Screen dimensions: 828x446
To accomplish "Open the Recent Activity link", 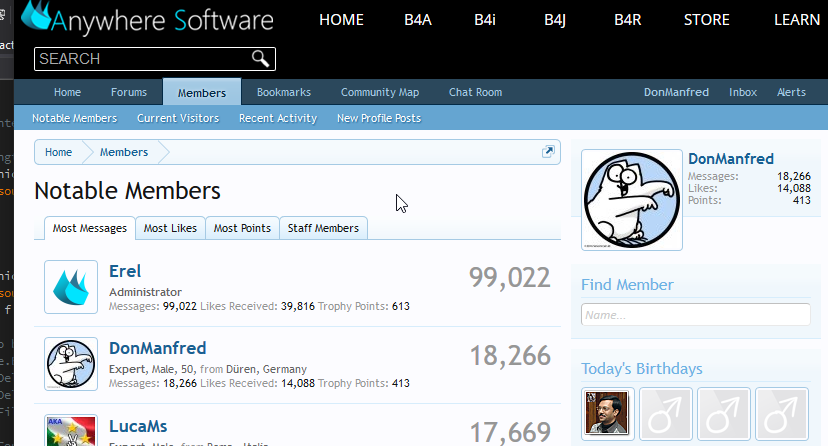I will point(277,118).
